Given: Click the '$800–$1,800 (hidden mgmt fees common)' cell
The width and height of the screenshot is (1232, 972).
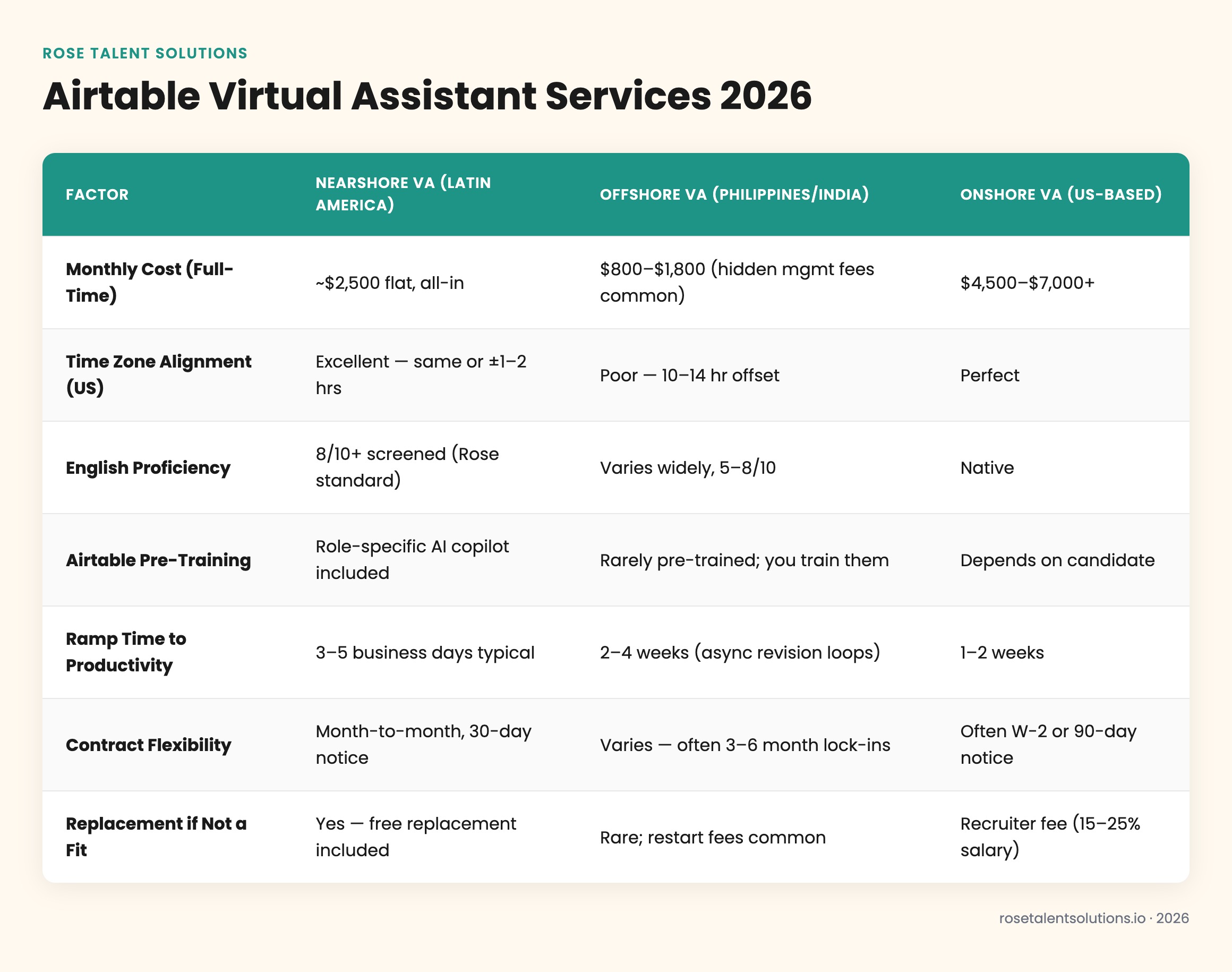Looking at the screenshot, I should [737, 282].
